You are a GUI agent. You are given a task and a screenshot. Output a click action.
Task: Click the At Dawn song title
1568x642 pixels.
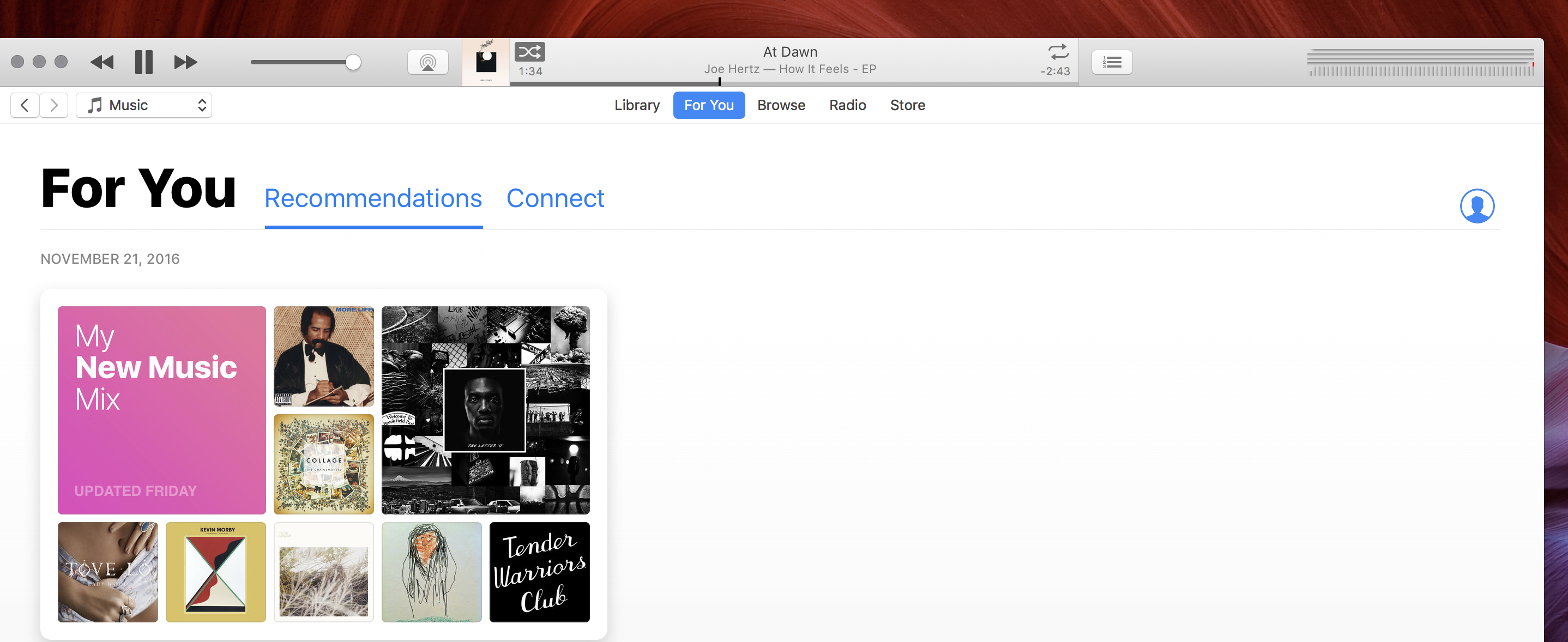(790, 52)
